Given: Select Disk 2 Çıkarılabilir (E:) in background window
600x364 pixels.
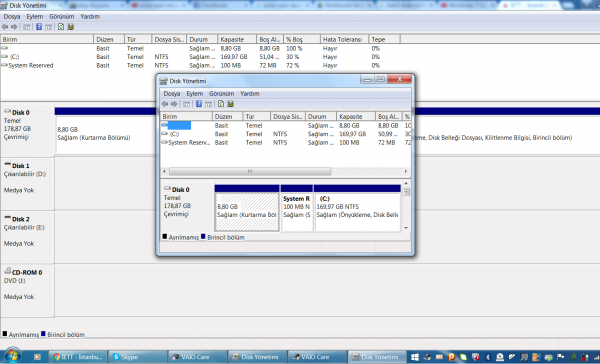Looking at the screenshot, I should [x=27, y=237].
